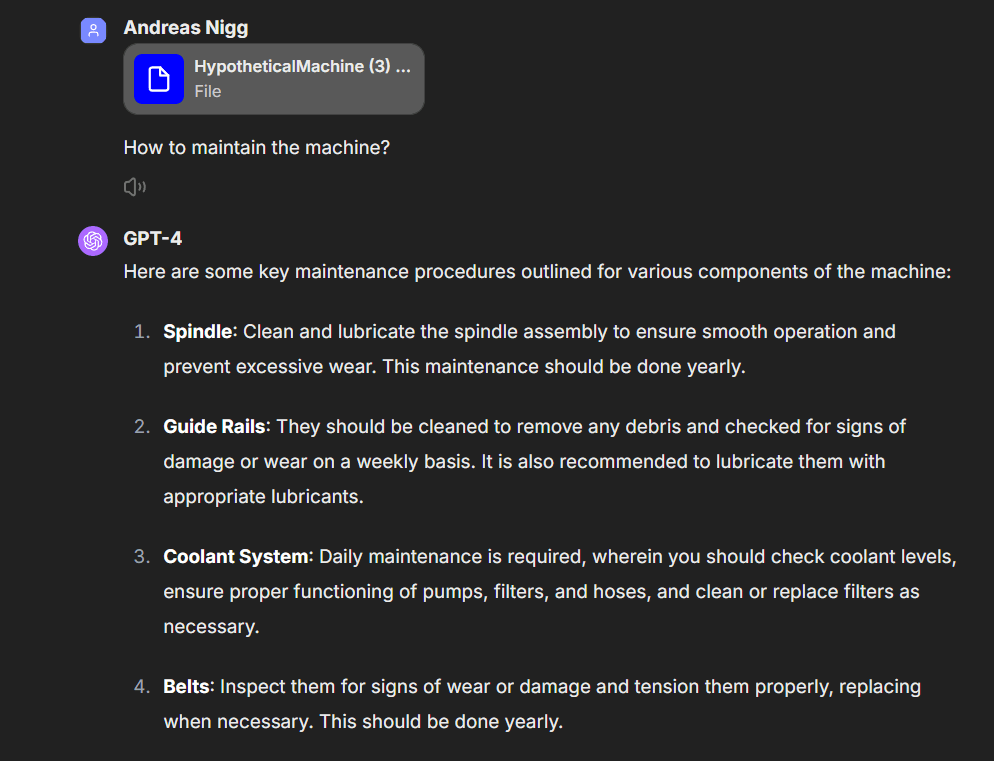Click the sentence "This should be done yearly."

point(441,721)
